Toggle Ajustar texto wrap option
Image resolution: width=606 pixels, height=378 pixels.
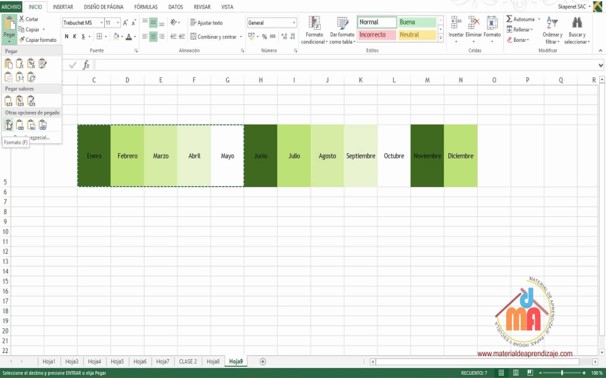[206, 23]
